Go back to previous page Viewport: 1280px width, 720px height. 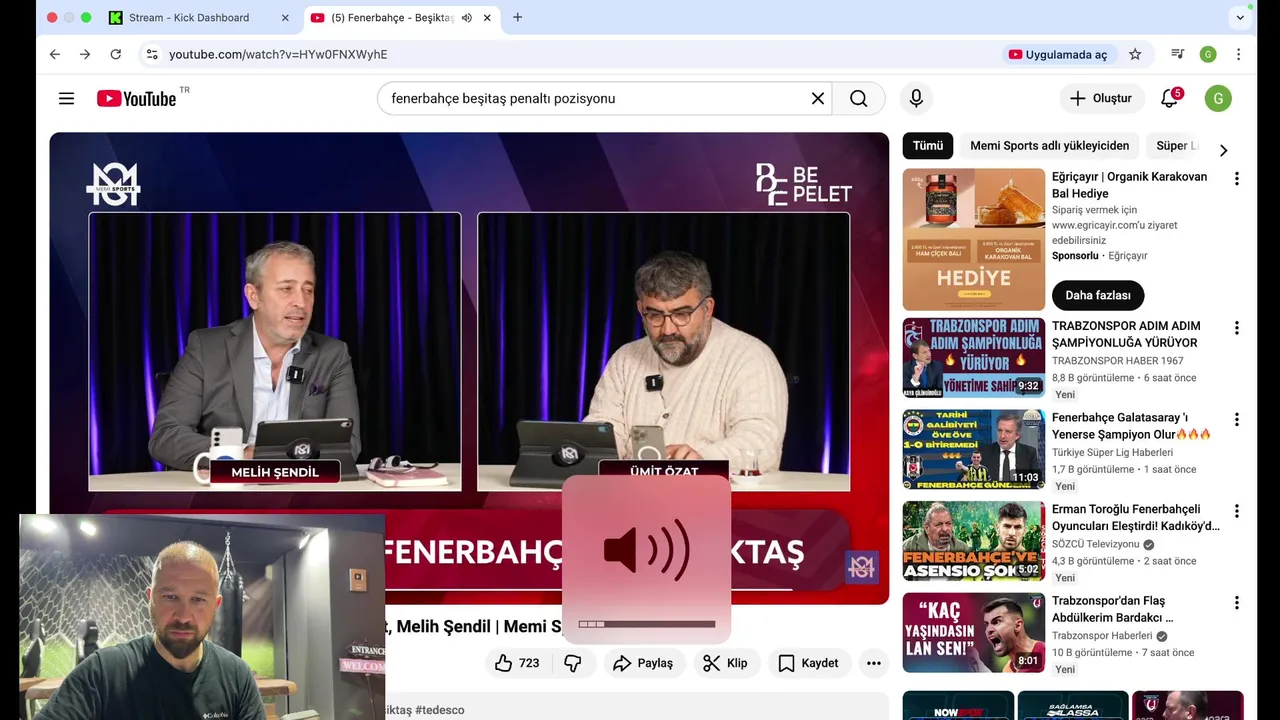pyautogui.click(x=54, y=54)
